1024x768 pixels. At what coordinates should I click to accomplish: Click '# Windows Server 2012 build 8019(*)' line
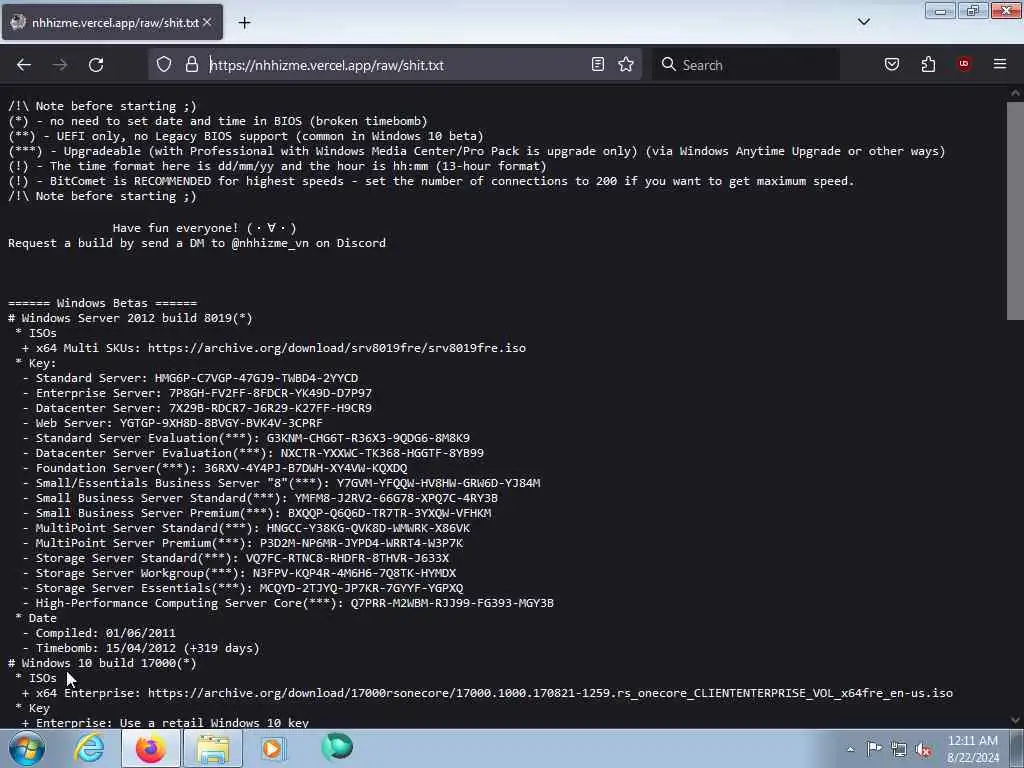pyautogui.click(x=130, y=318)
